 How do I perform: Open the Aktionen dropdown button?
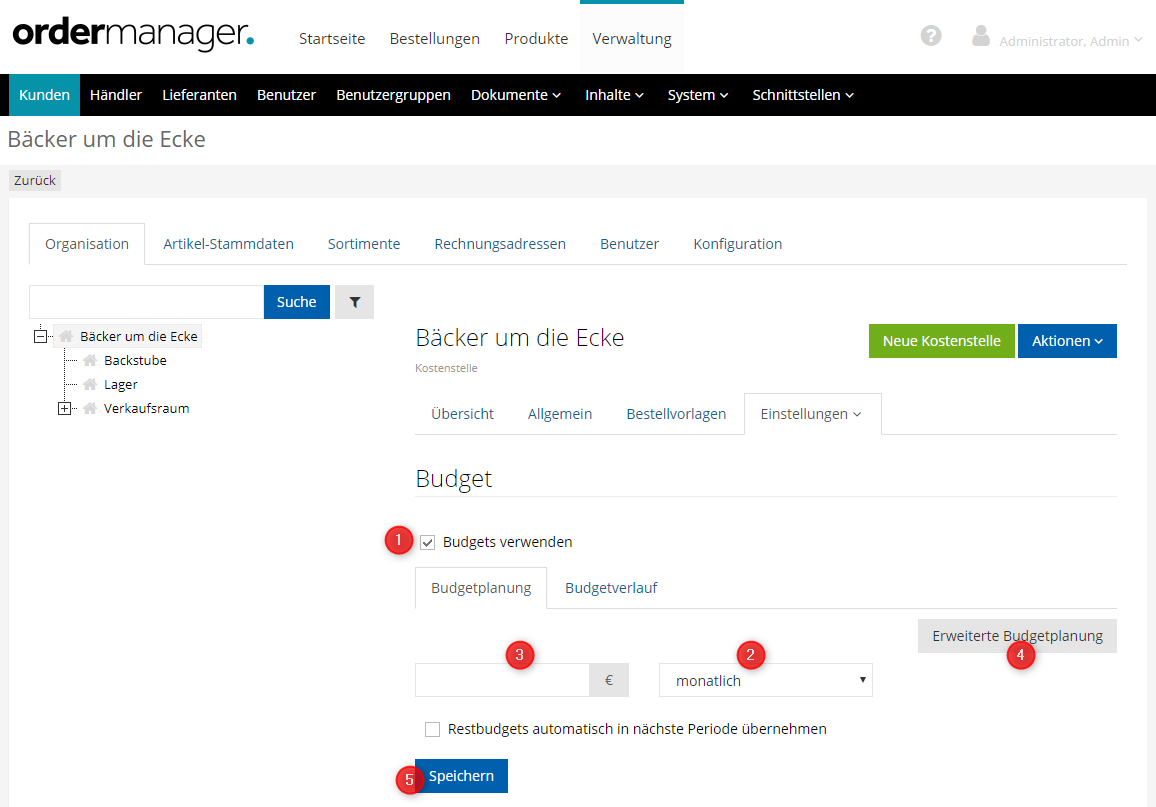tap(1067, 341)
